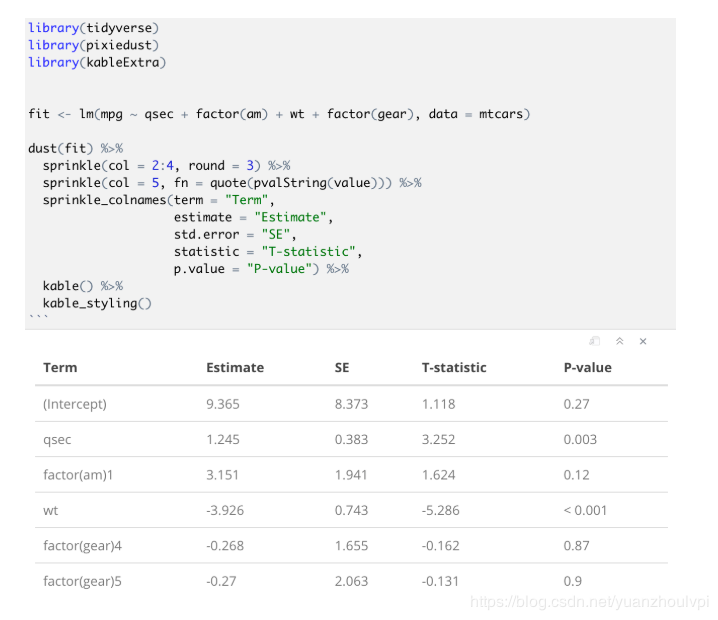718x620 pixels.
Task: Click the sprinkle_colnames term line
Action: click(158, 200)
